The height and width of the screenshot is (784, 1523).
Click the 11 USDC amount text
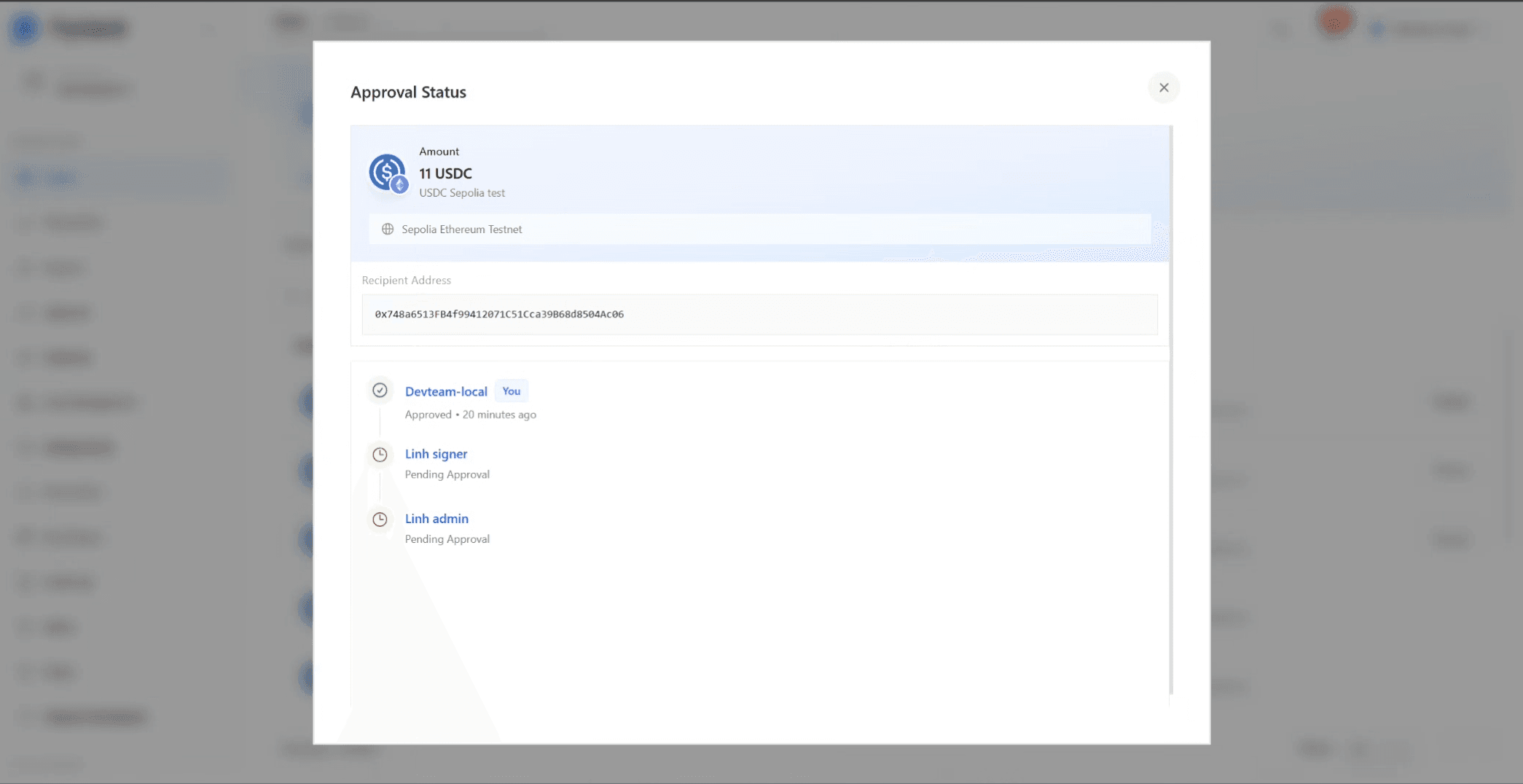click(x=445, y=173)
